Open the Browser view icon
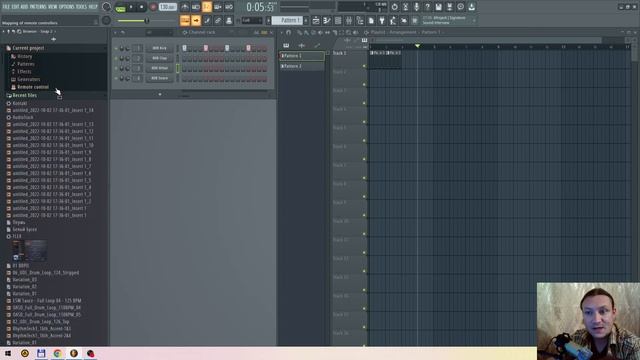The width and height of the screenshot is (640, 360). point(360,20)
